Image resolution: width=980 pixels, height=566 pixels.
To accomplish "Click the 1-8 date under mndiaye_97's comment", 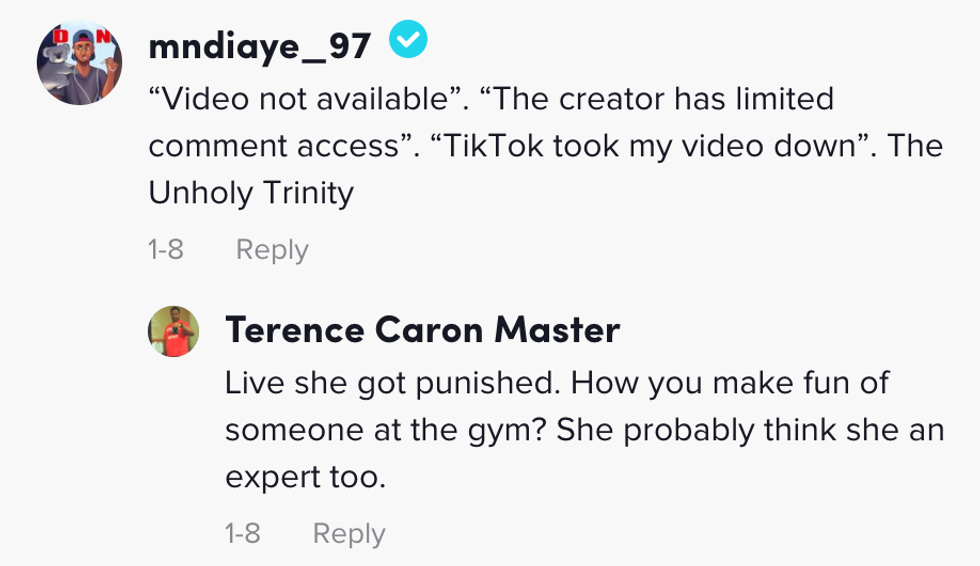I will (x=166, y=249).
